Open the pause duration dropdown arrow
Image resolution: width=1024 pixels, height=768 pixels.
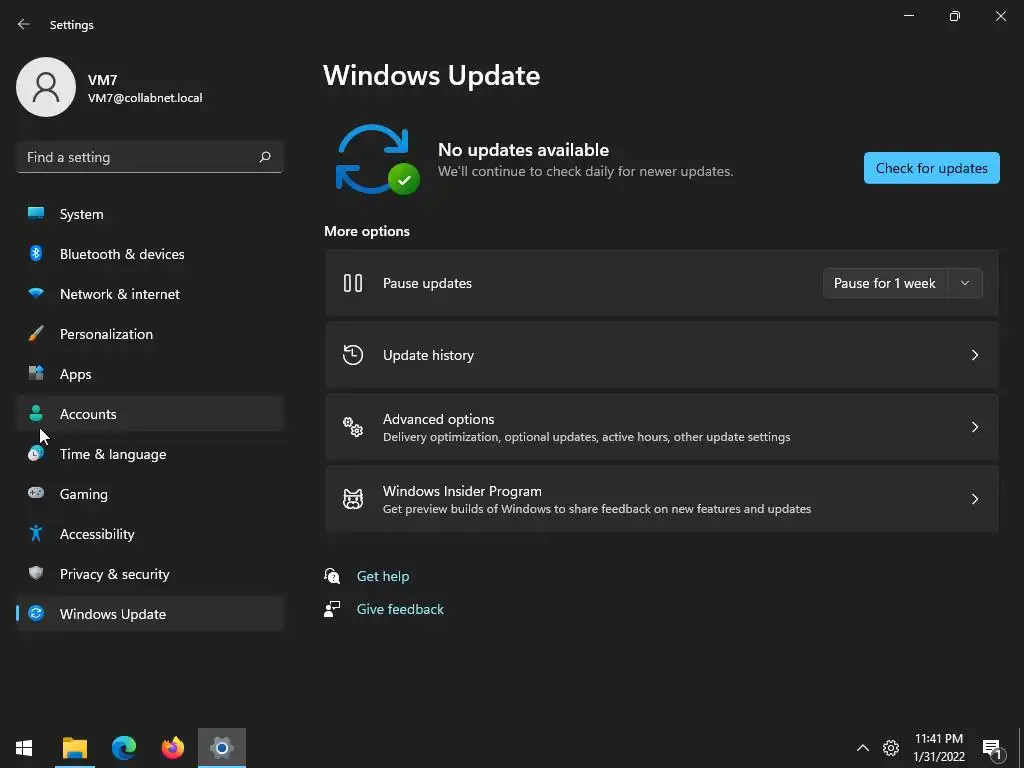point(965,283)
